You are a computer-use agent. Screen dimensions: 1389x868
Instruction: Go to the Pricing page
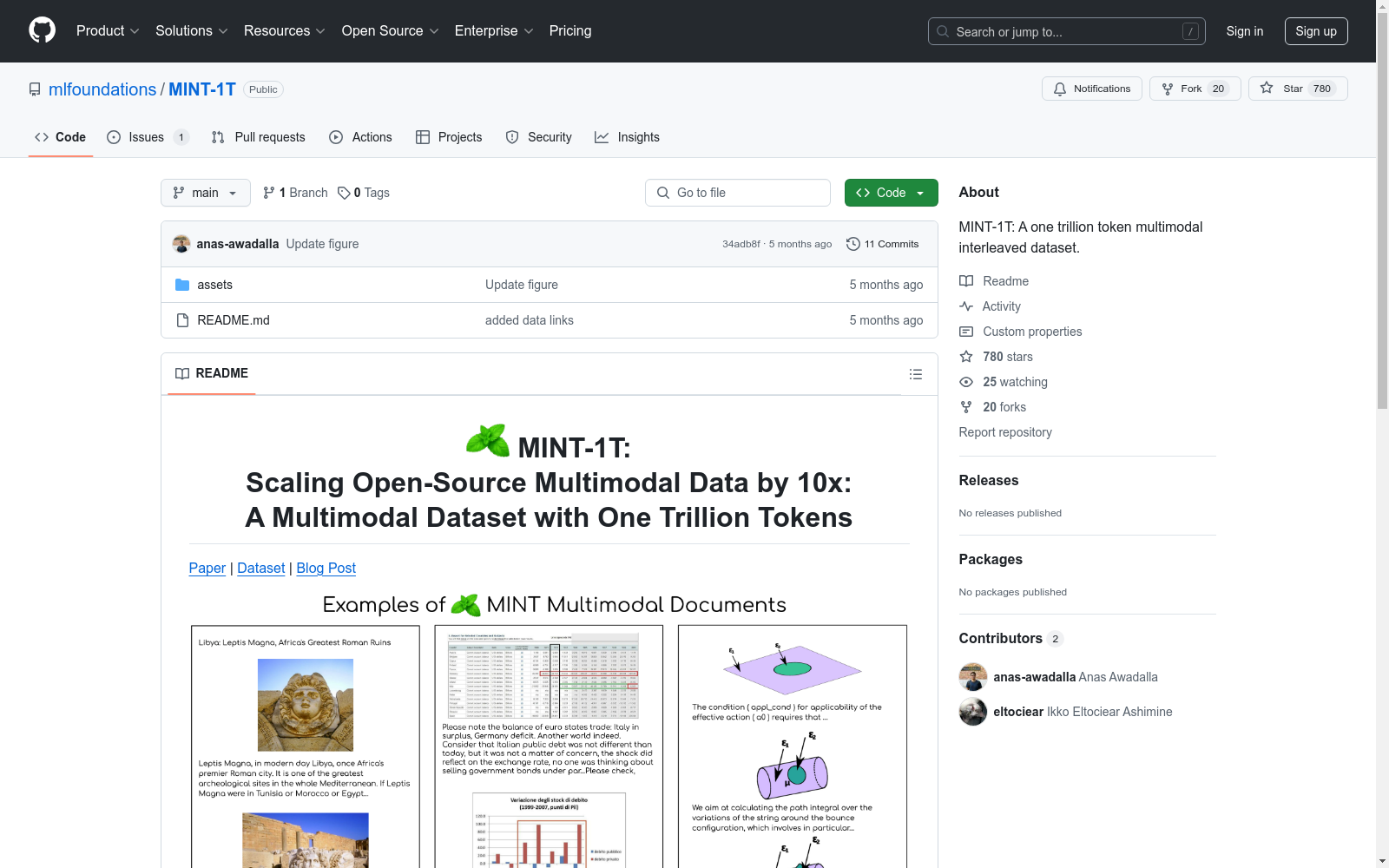570,31
